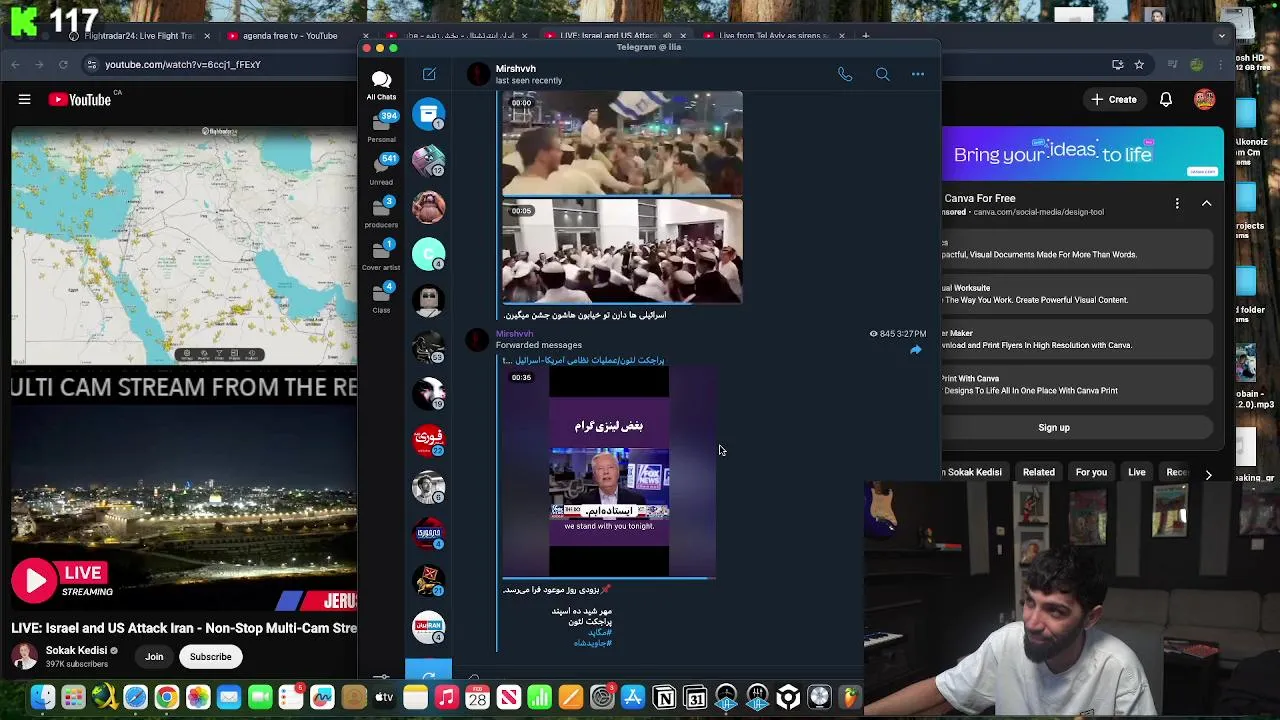Open the Canva 'Bring your ideas to life' banner
This screenshot has width=1280, height=720.
pyautogui.click(x=1083, y=153)
